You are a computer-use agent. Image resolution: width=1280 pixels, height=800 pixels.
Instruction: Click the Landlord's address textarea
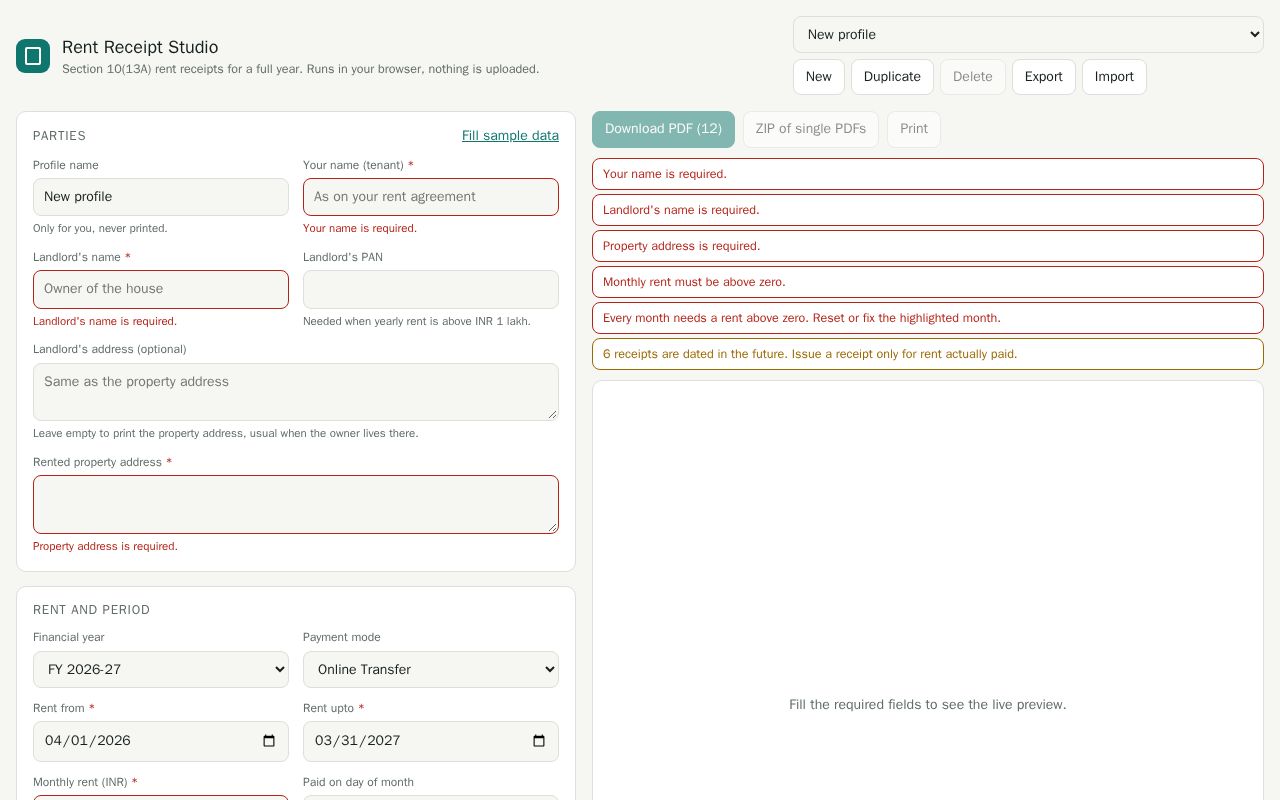point(296,392)
